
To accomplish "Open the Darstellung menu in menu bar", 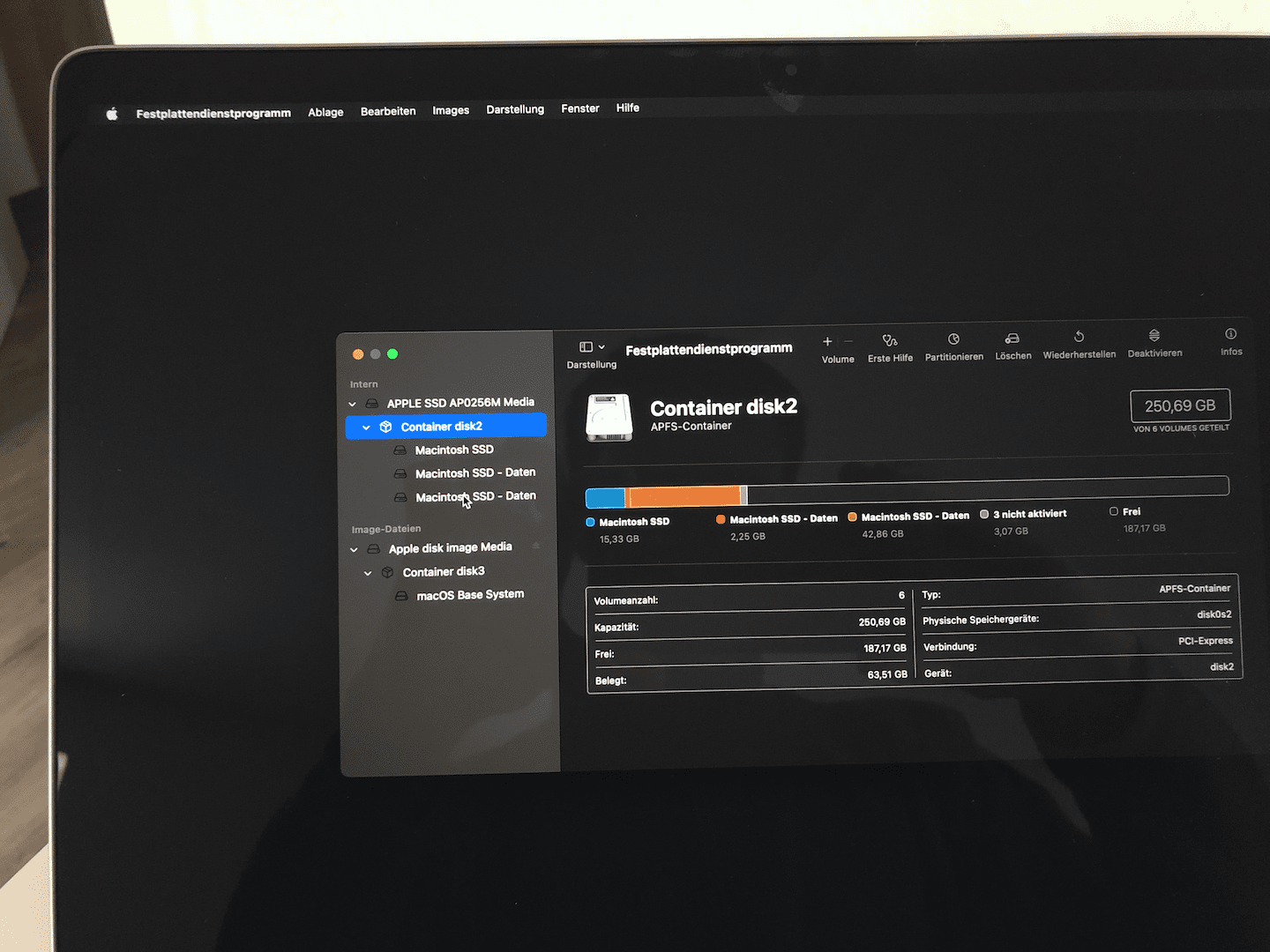I will 515,109.
